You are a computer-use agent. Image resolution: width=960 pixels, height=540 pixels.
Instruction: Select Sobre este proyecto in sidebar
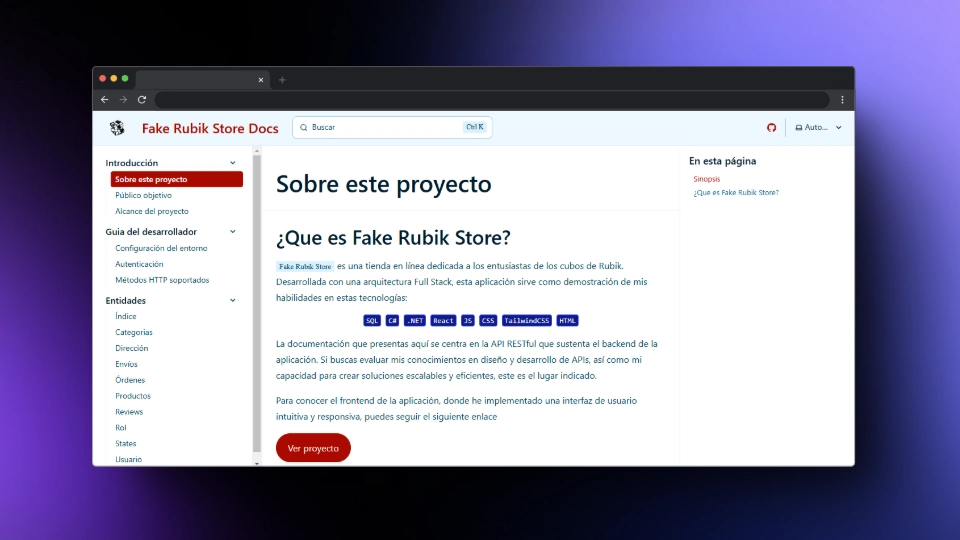tap(177, 179)
